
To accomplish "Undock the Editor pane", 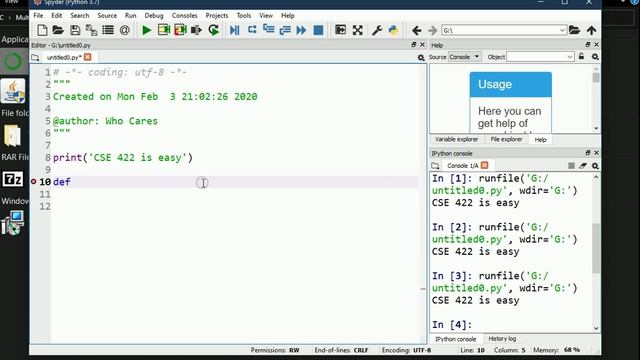I will (x=413, y=44).
